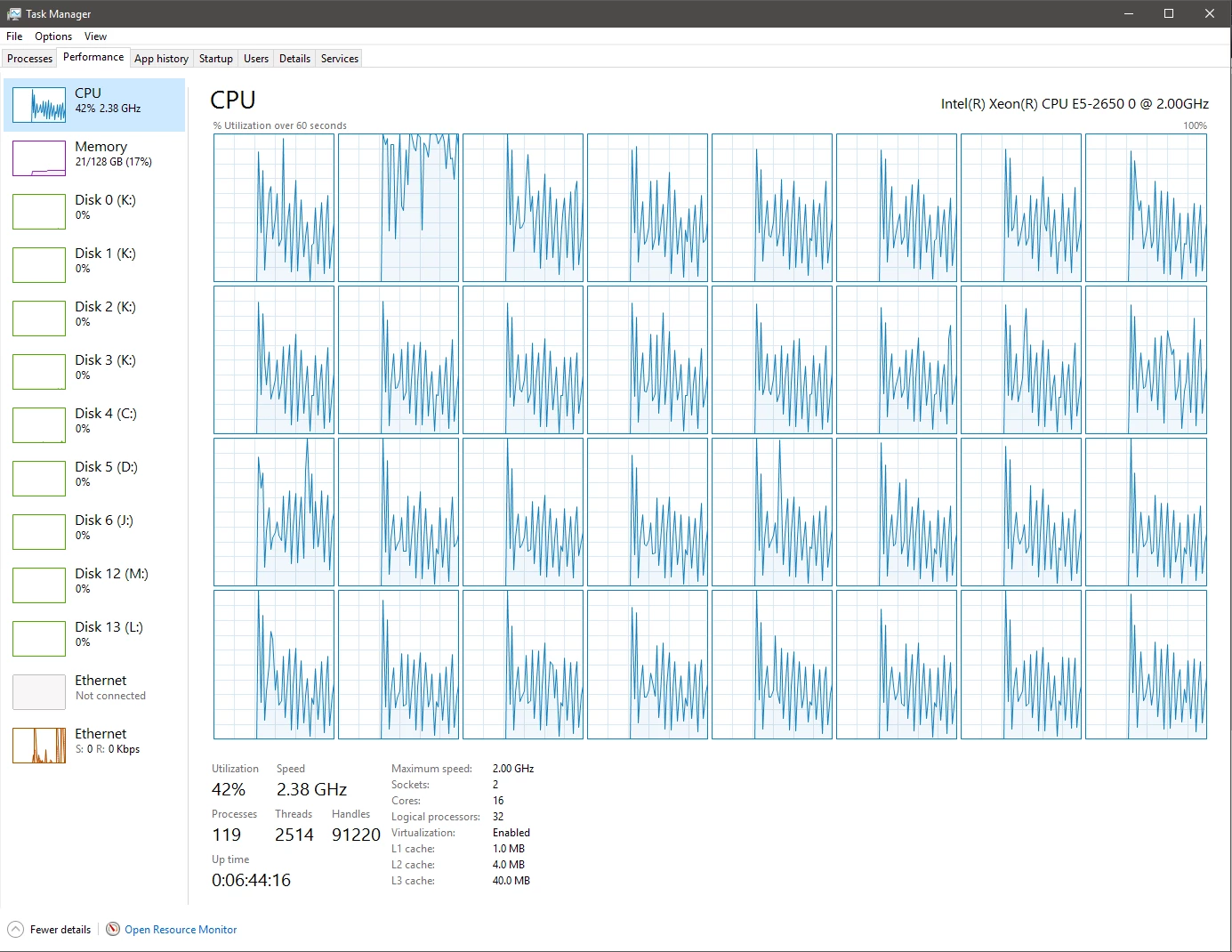Select Disk 13 (L:) in sidebar
Image resolution: width=1232 pixels, height=952 pixels.
tap(94, 639)
